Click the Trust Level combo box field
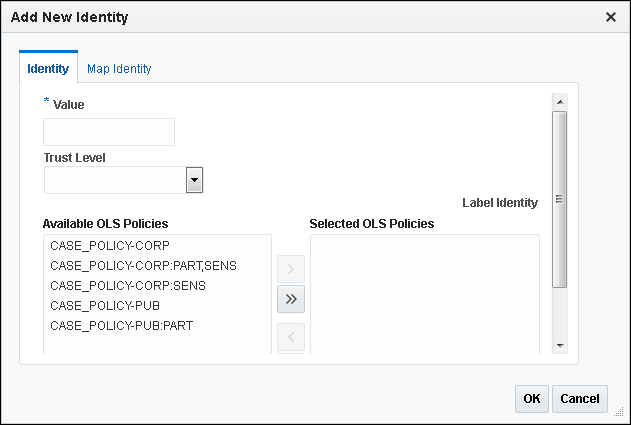 [115, 180]
